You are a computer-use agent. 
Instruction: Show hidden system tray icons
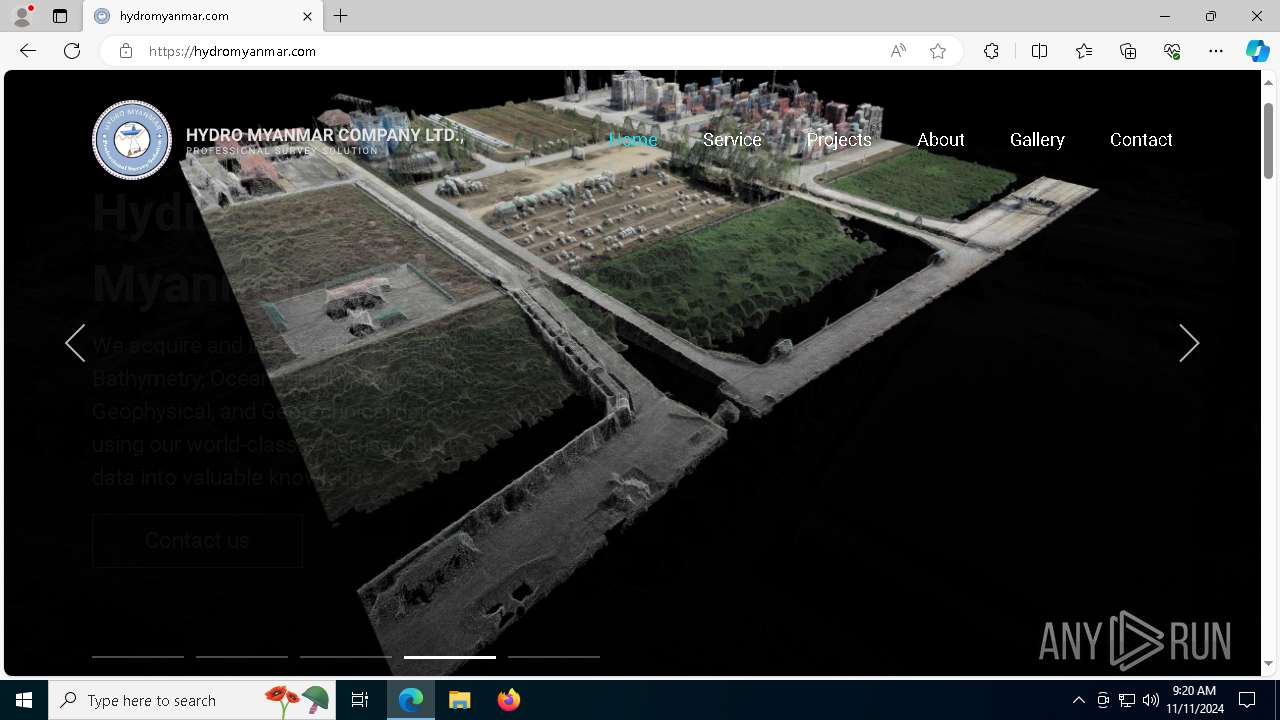[x=1078, y=700]
